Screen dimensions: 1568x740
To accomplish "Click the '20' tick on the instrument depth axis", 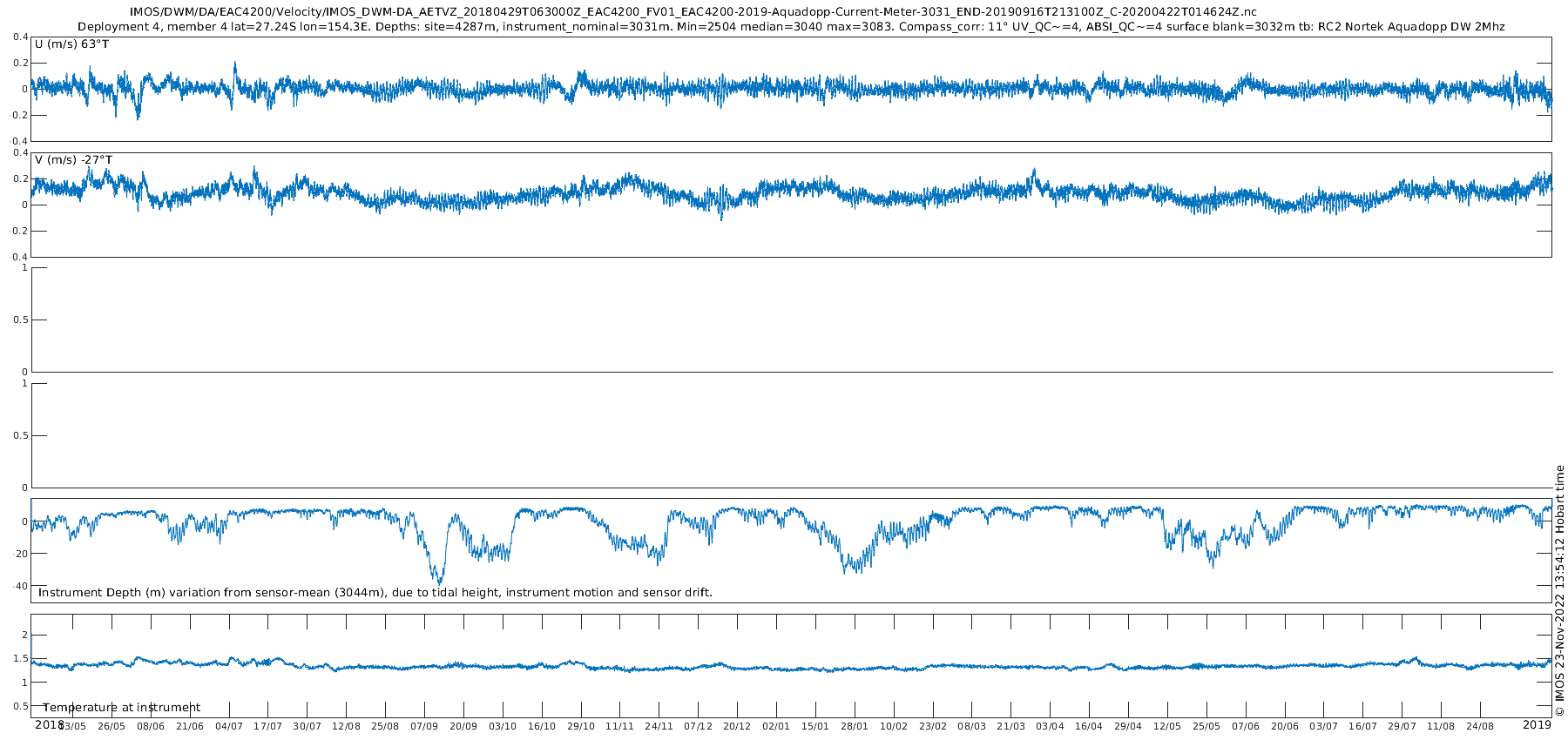I will click(22, 554).
